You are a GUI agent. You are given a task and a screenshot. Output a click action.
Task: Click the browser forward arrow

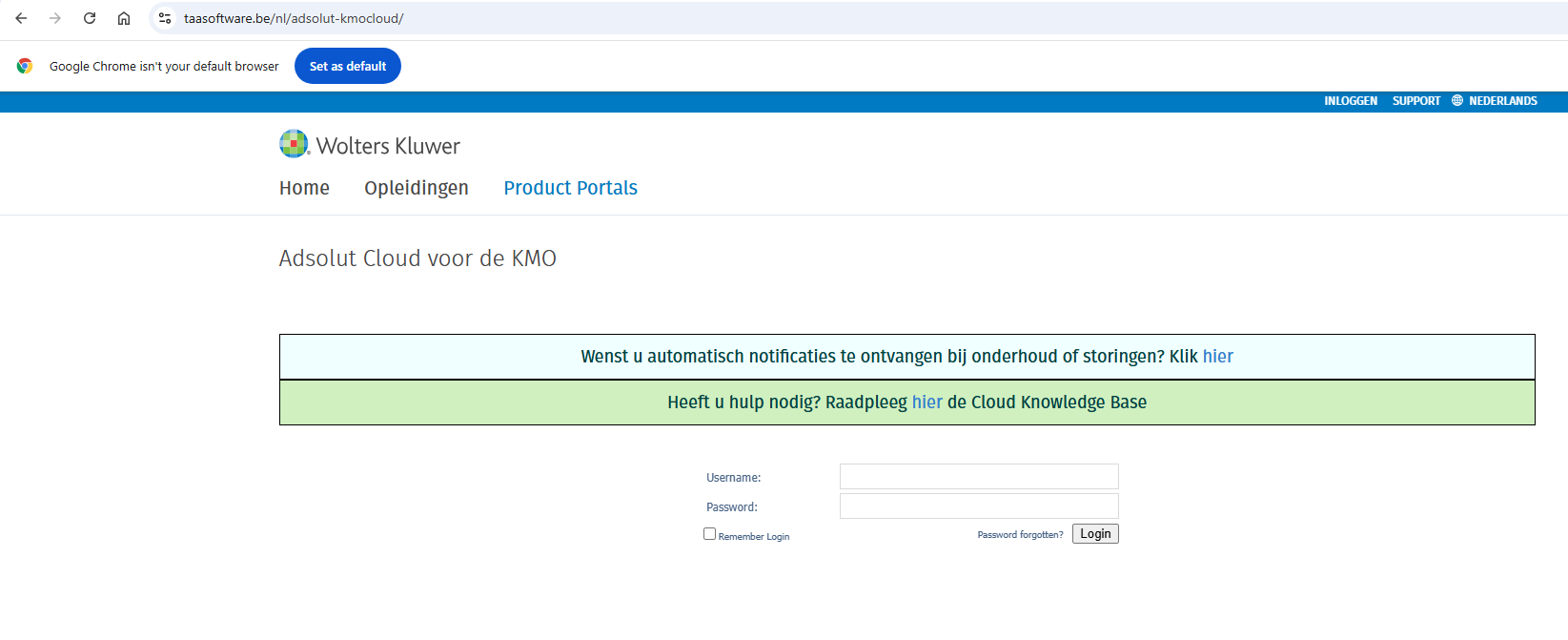tap(55, 18)
